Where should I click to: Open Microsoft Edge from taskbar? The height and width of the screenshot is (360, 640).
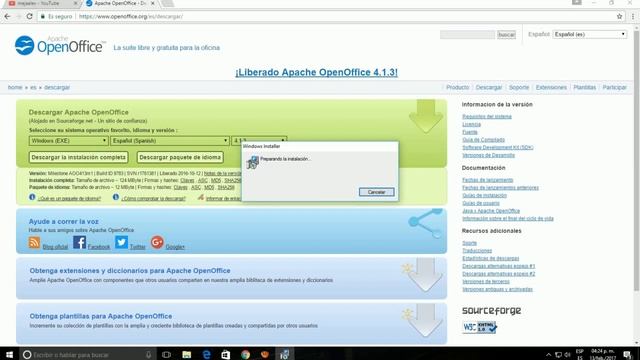click(x=207, y=355)
